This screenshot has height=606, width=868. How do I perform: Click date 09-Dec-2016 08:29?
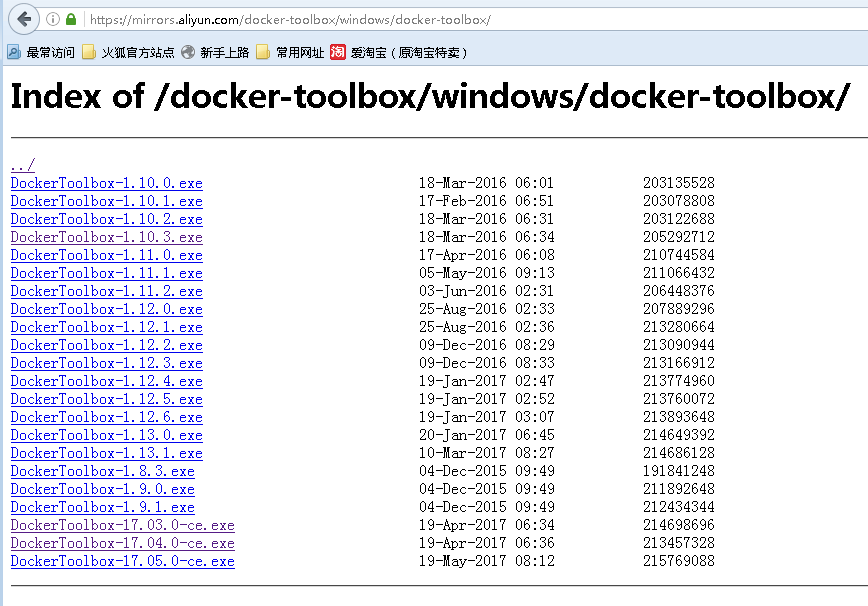click(x=486, y=344)
